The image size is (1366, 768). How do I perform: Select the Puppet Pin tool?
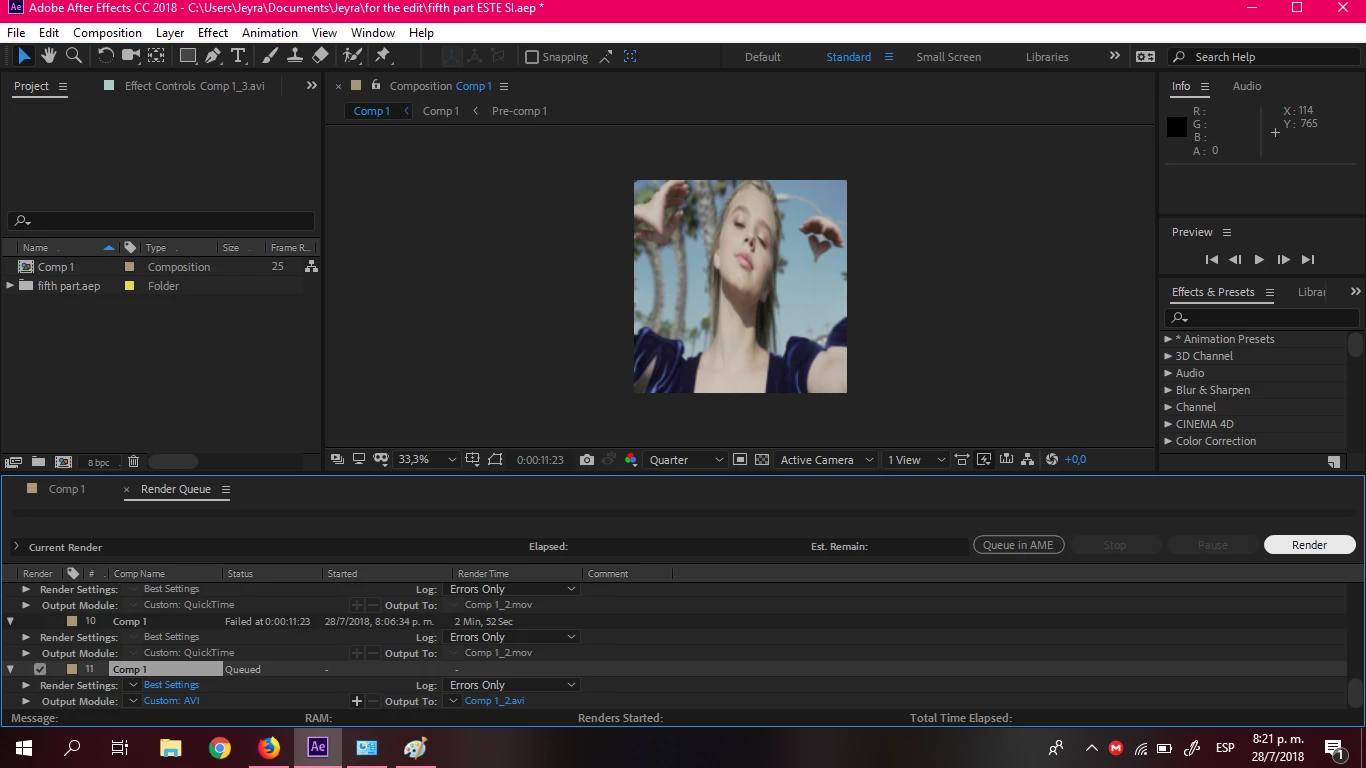tap(382, 56)
